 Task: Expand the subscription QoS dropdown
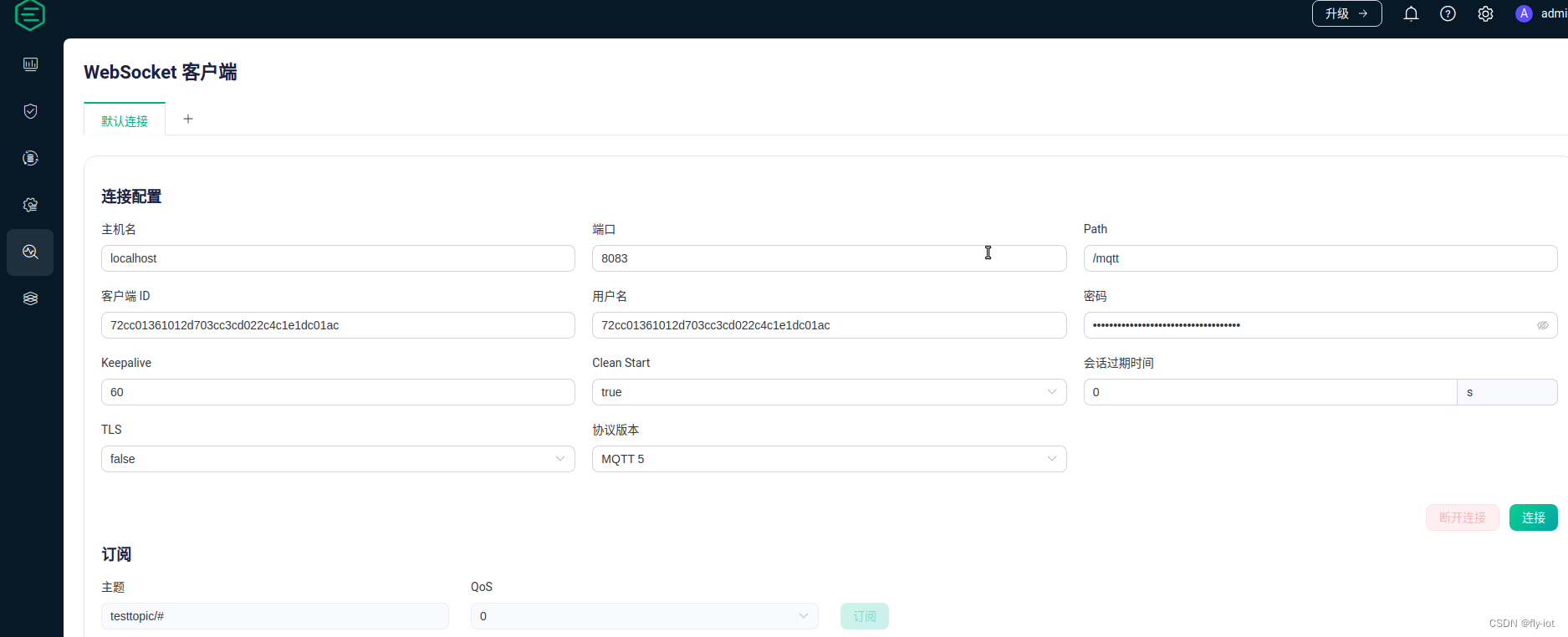[x=644, y=616]
